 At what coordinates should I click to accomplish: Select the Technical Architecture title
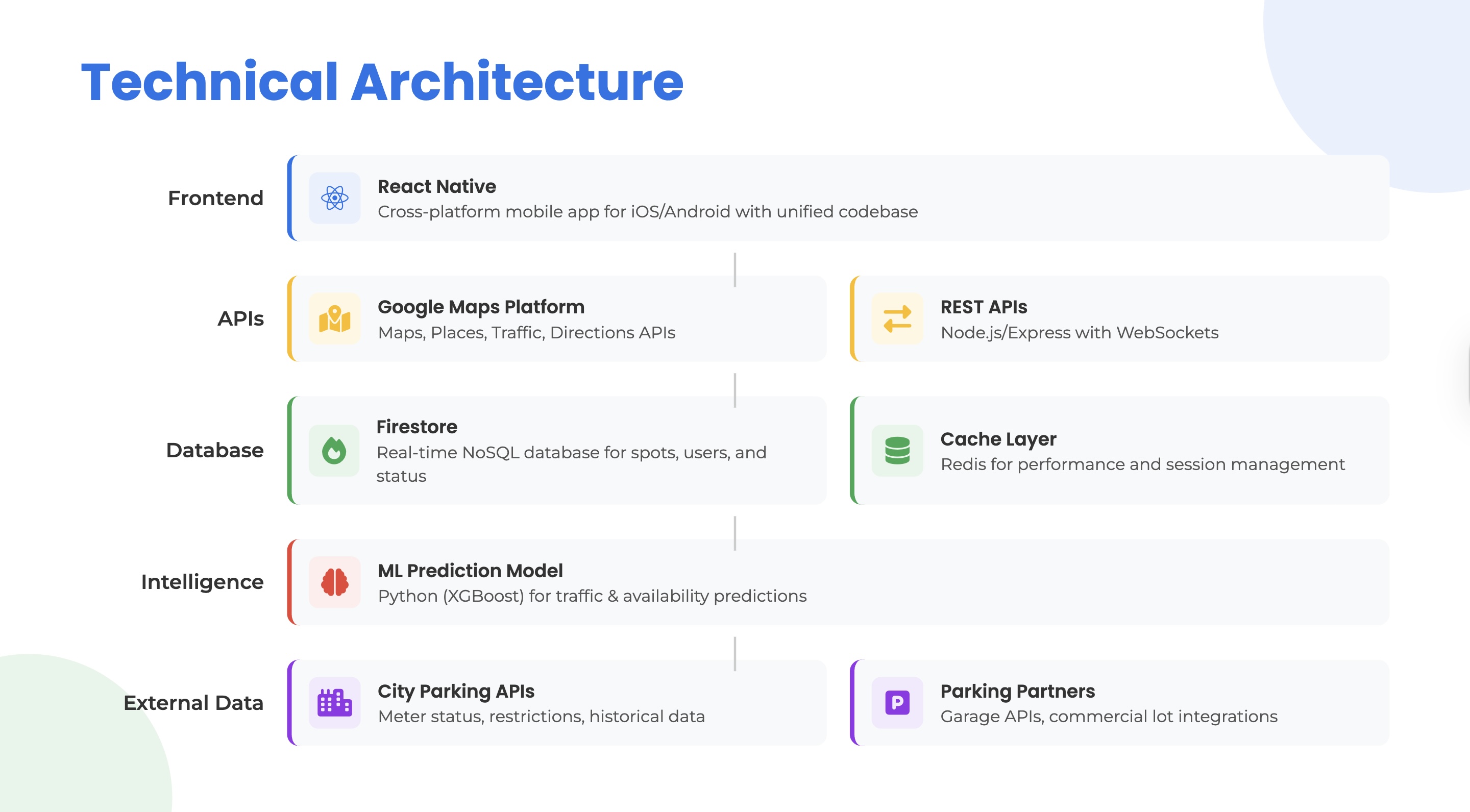point(382,82)
